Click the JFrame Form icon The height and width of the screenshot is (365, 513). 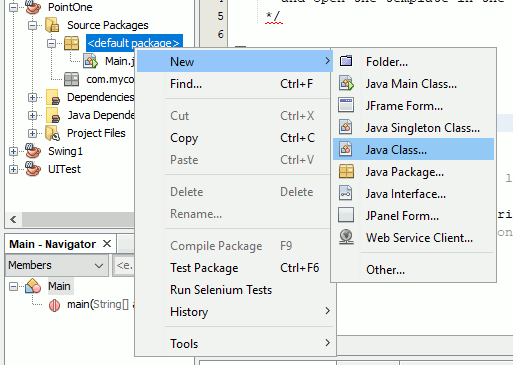point(346,105)
